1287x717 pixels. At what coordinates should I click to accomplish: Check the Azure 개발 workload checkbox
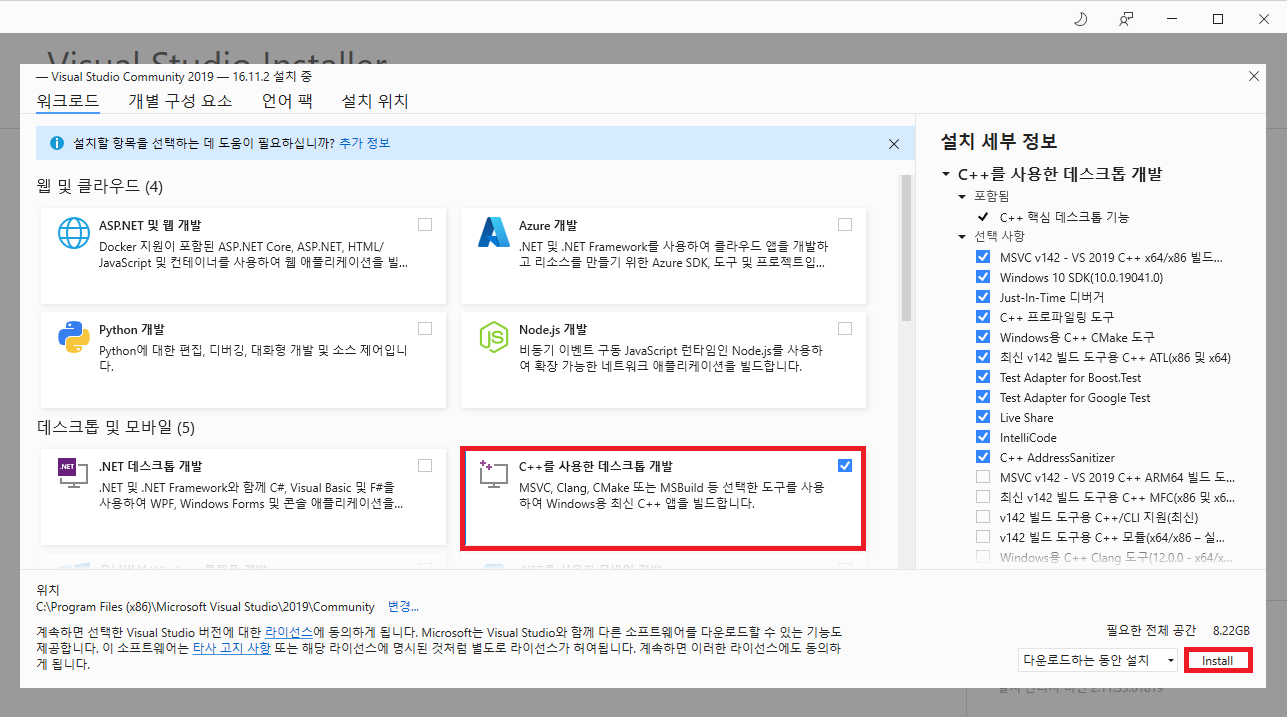(845, 224)
